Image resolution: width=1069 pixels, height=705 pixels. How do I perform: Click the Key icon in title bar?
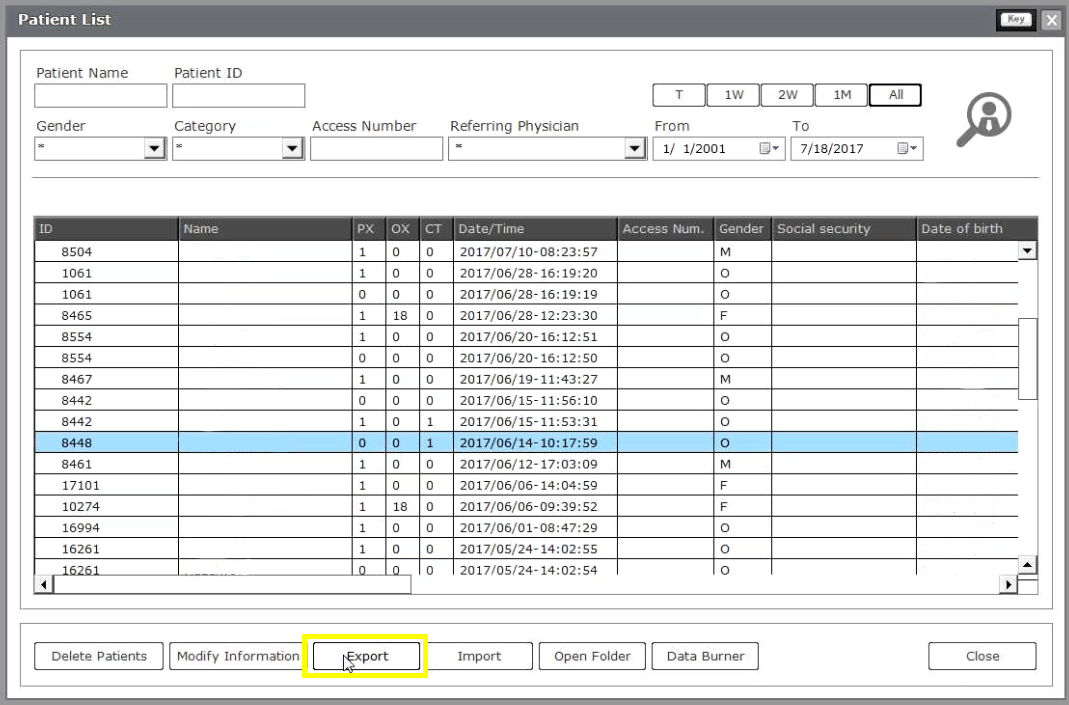click(x=1016, y=19)
